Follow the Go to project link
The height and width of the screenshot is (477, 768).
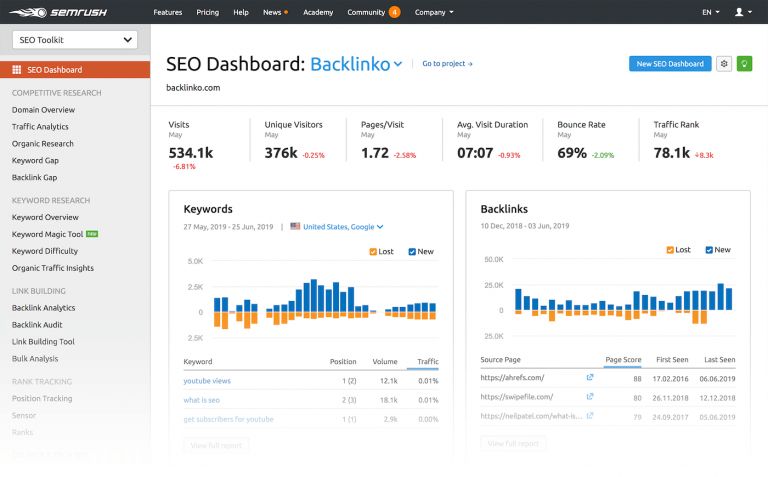pos(447,64)
